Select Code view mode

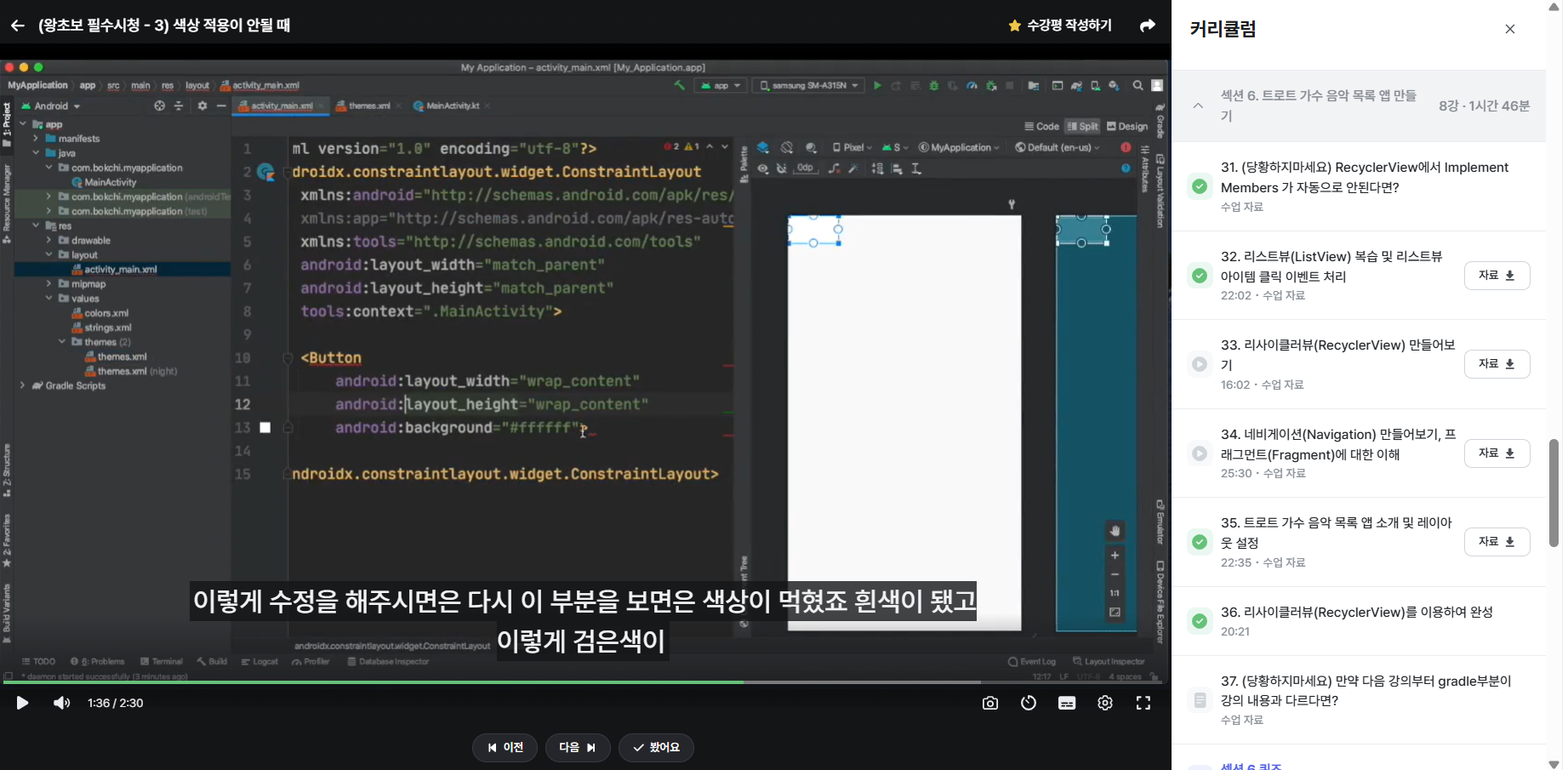(1042, 126)
